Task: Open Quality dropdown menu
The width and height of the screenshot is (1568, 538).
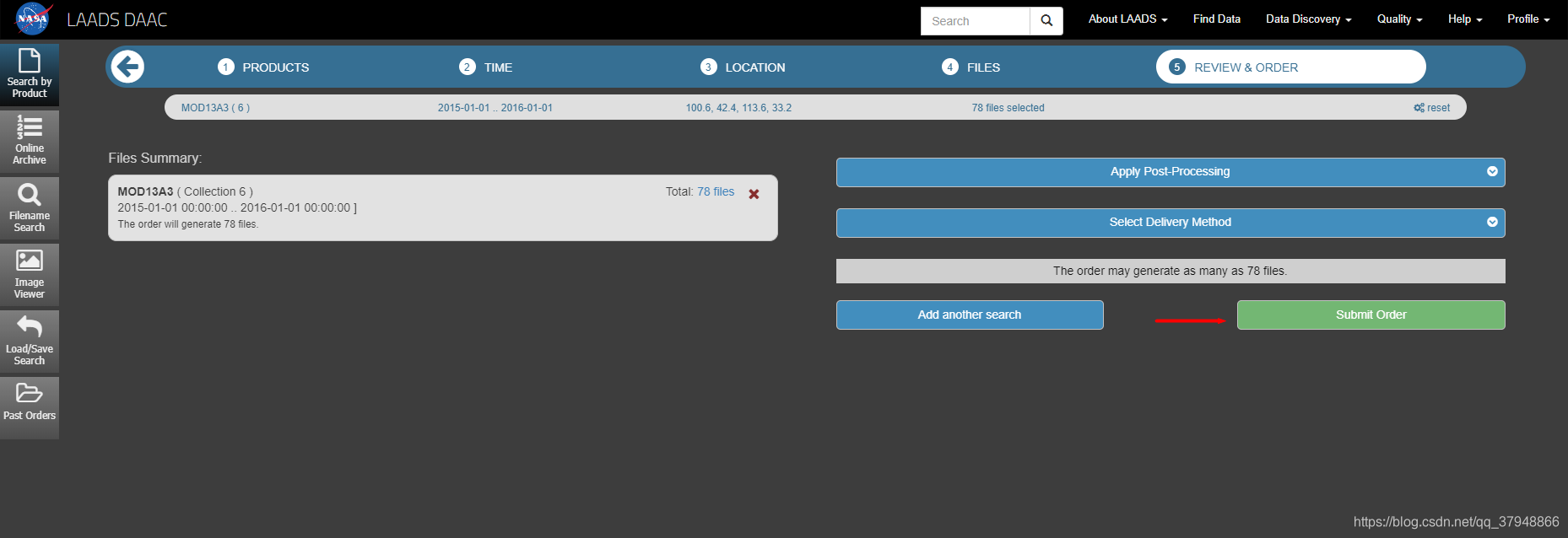Action: coord(1399,19)
